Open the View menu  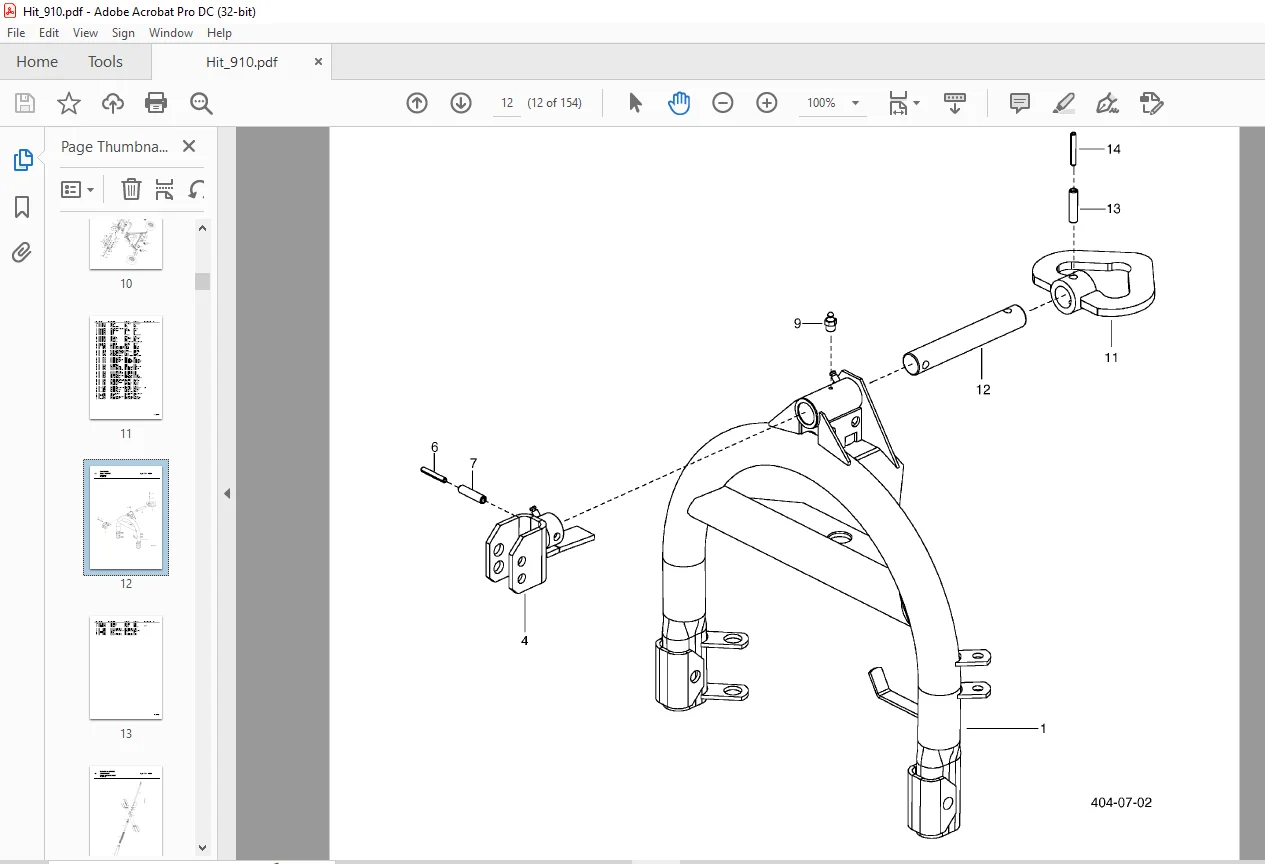tap(86, 33)
